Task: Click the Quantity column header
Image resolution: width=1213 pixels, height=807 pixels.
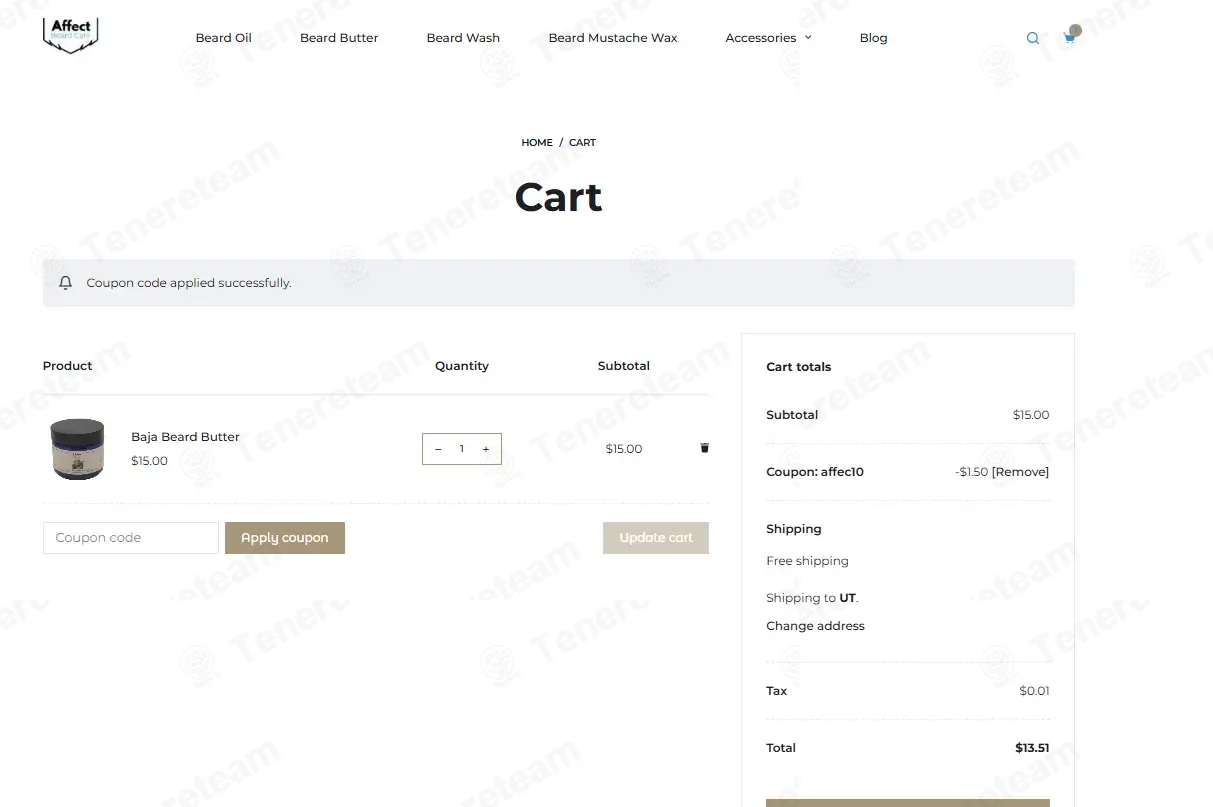Action: click(x=462, y=366)
